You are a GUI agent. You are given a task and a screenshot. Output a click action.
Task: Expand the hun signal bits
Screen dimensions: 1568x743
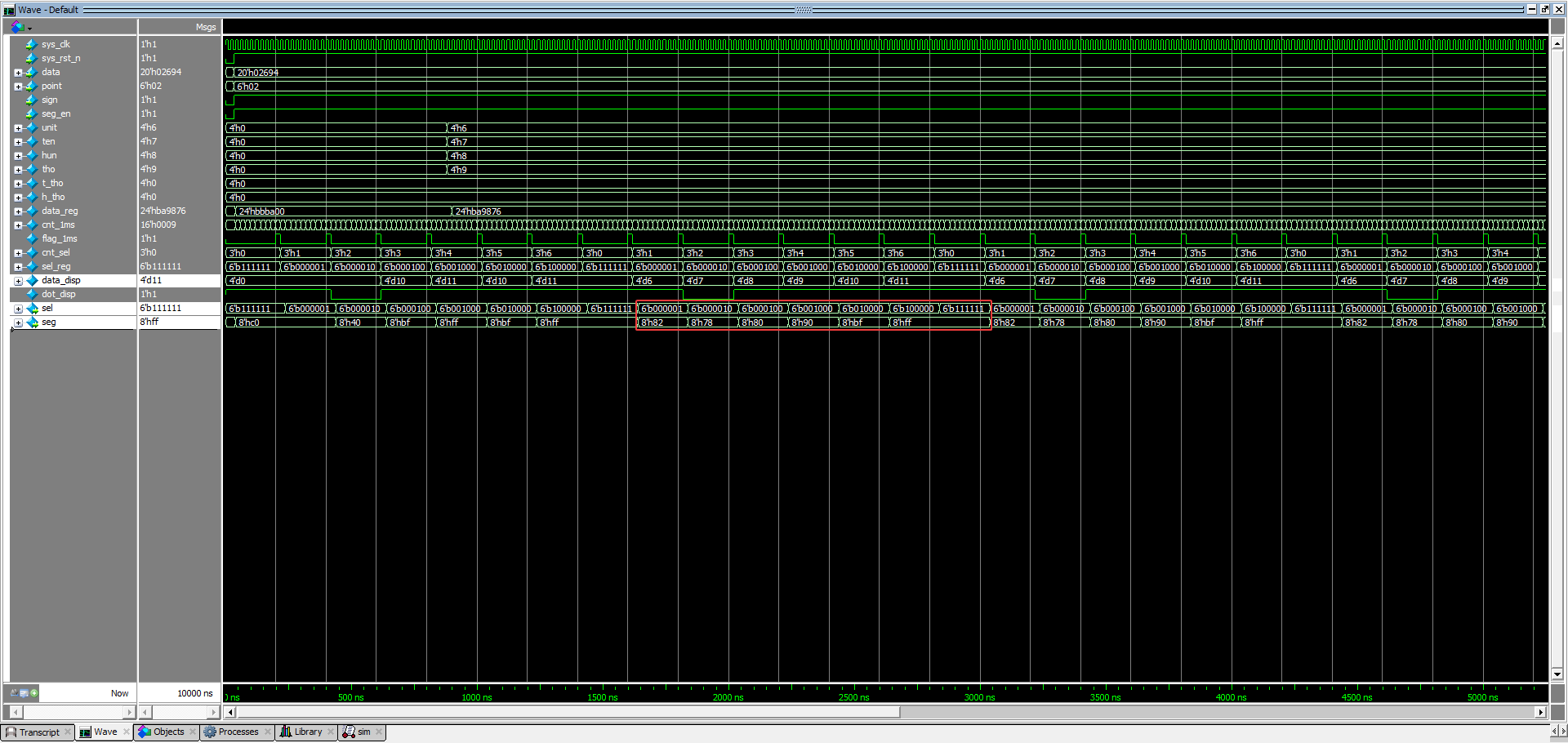[18, 156]
